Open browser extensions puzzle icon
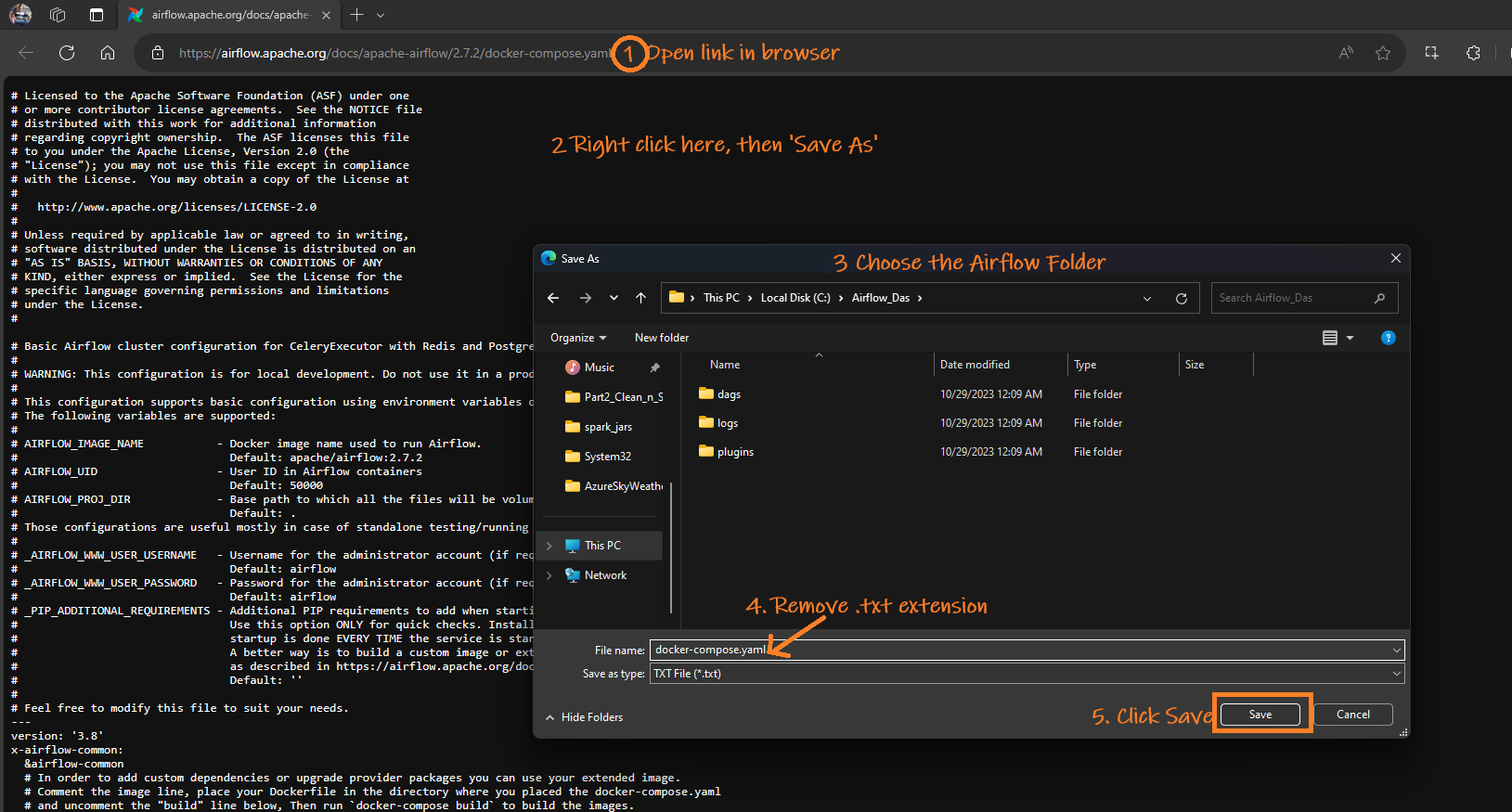 [x=1473, y=53]
